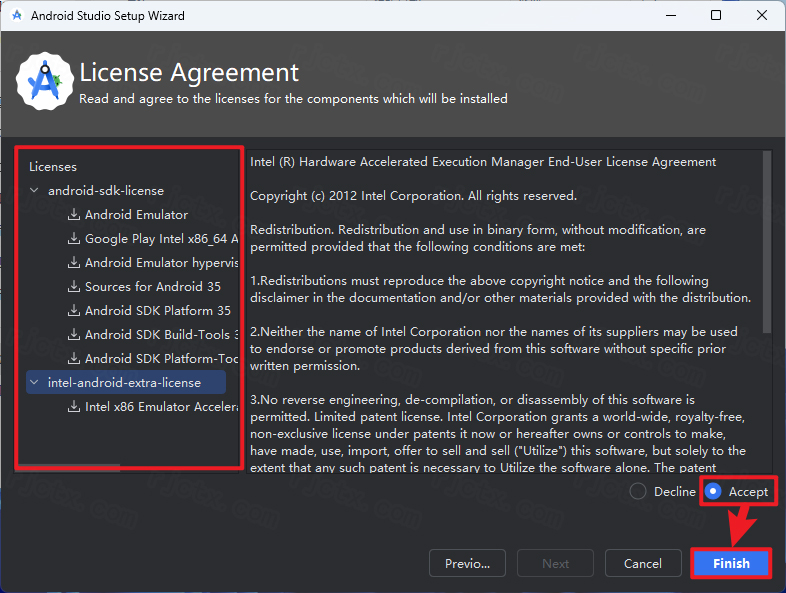Select android-sdk-license in the Licenses tree
This screenshot has width=786, height=593.
tap(106, 190)
